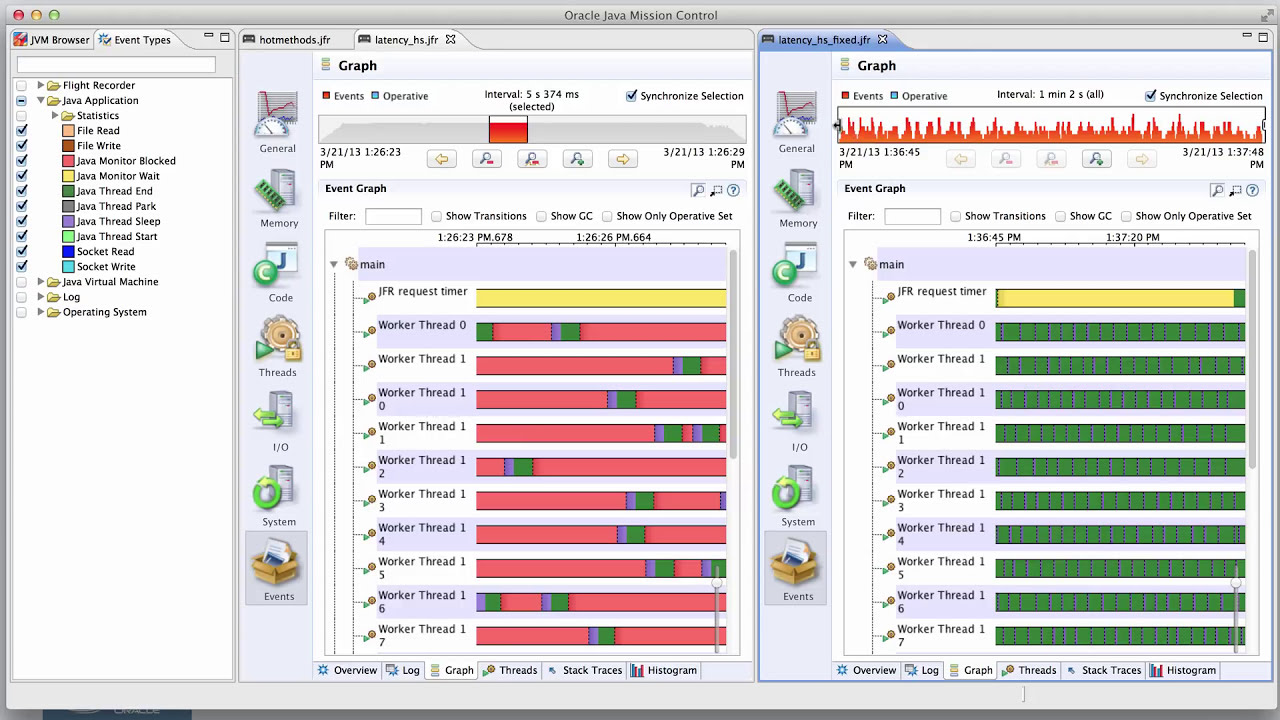The width and height of the screenshot is (1280, 720).
Task: Uncheck Java Thread Sleep event type
Action: coord(22,221)
